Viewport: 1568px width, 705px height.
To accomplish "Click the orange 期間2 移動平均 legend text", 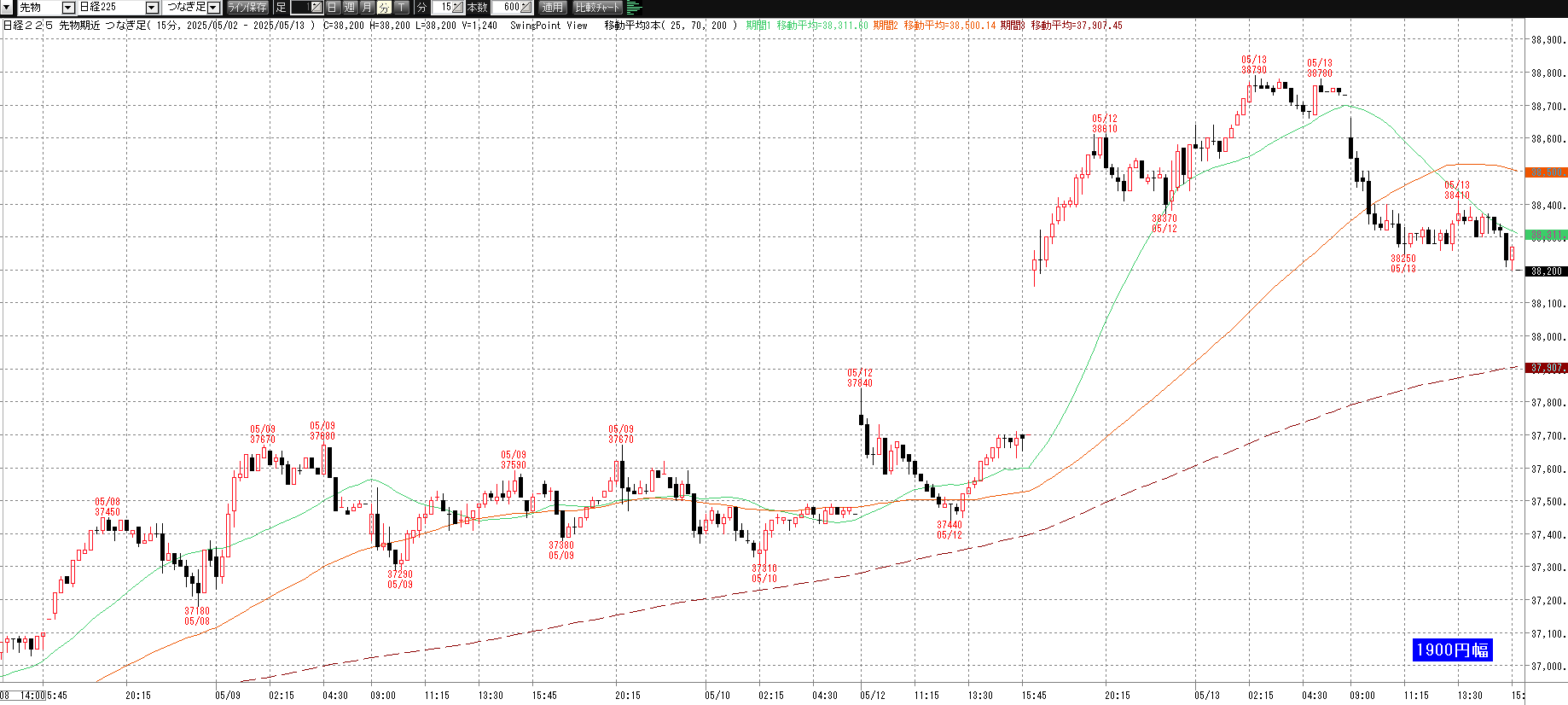I will tap(934, 26).
